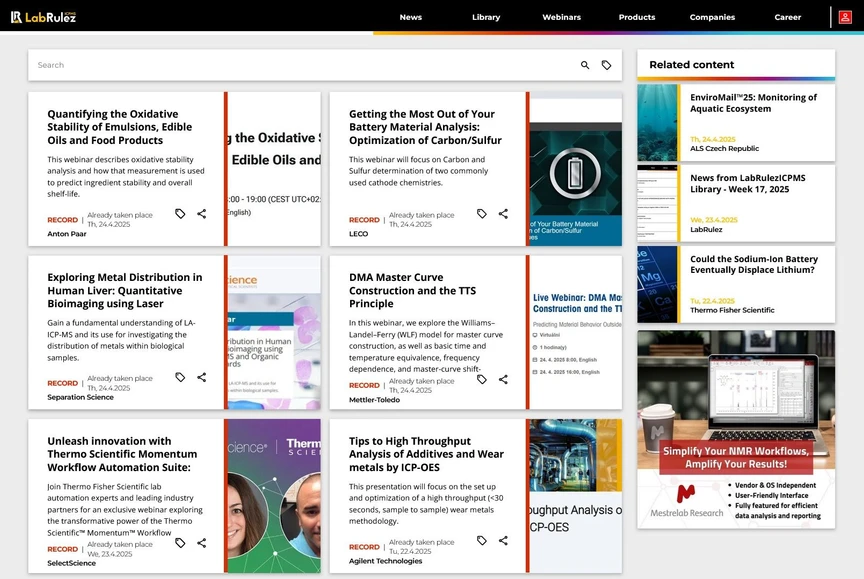Share the DMA Master Curve webinar
The height and width of the screenshot is (579, 864).
coord(503,380)
